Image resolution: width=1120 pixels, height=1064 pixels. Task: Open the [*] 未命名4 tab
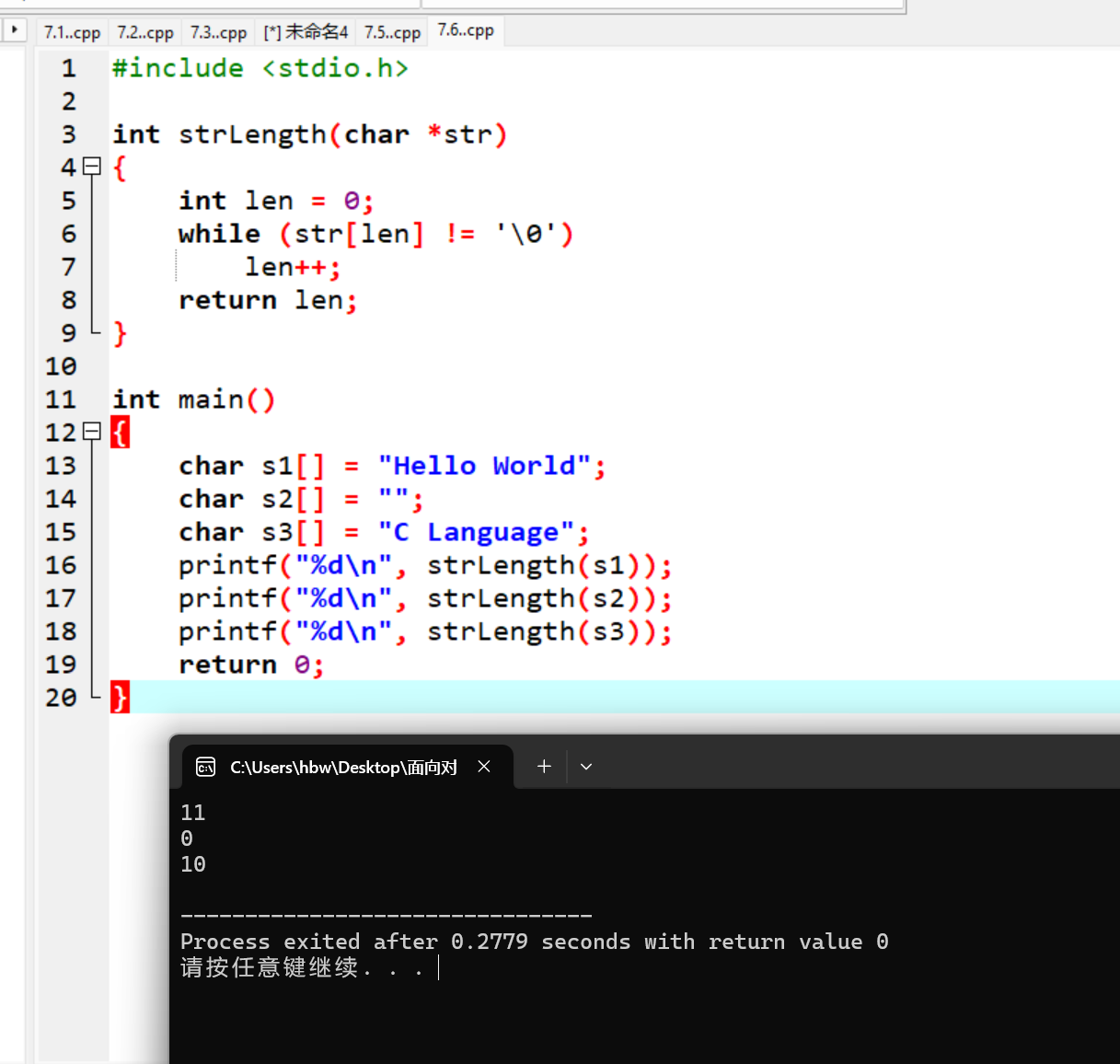pos(306,32)
